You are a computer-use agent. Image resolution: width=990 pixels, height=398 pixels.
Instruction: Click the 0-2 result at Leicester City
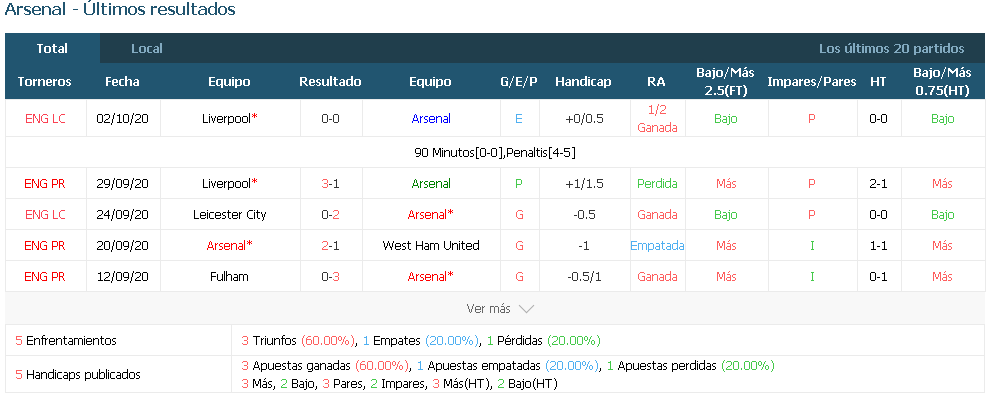[x=330, y=214]
